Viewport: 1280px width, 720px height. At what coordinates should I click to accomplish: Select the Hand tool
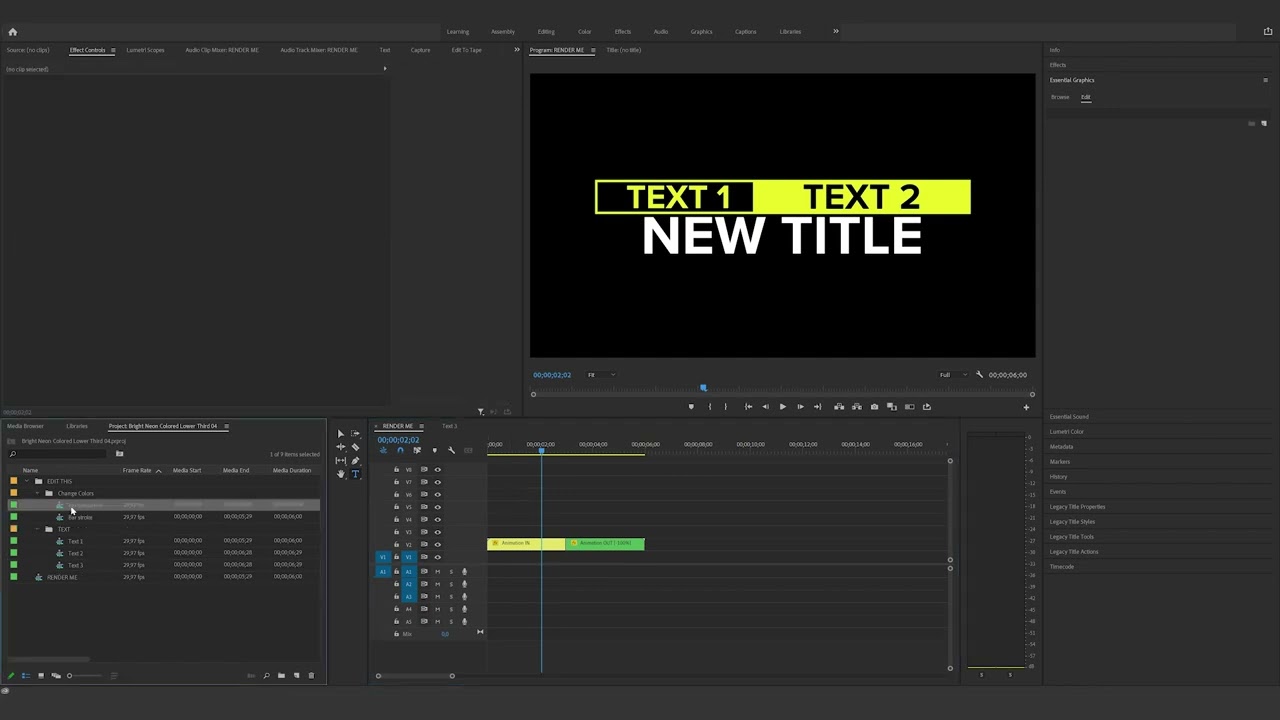[340, 474]
